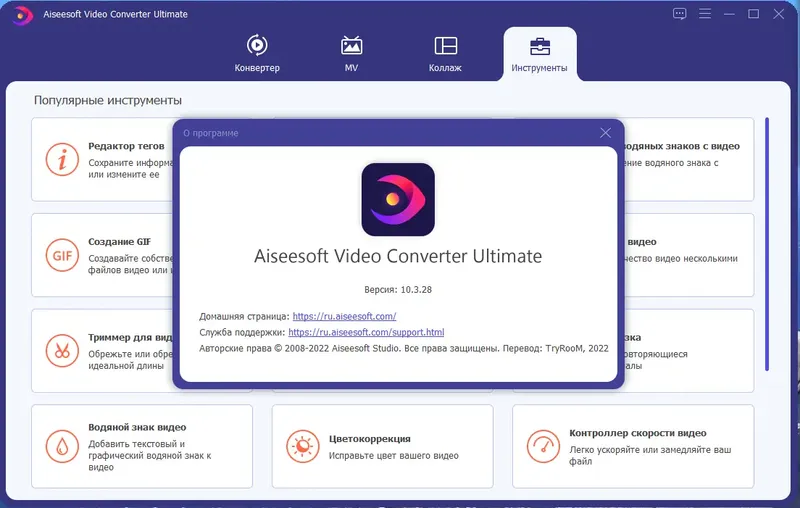Open the Конвертер tab
800x508 pixels.
pos(257,54)
